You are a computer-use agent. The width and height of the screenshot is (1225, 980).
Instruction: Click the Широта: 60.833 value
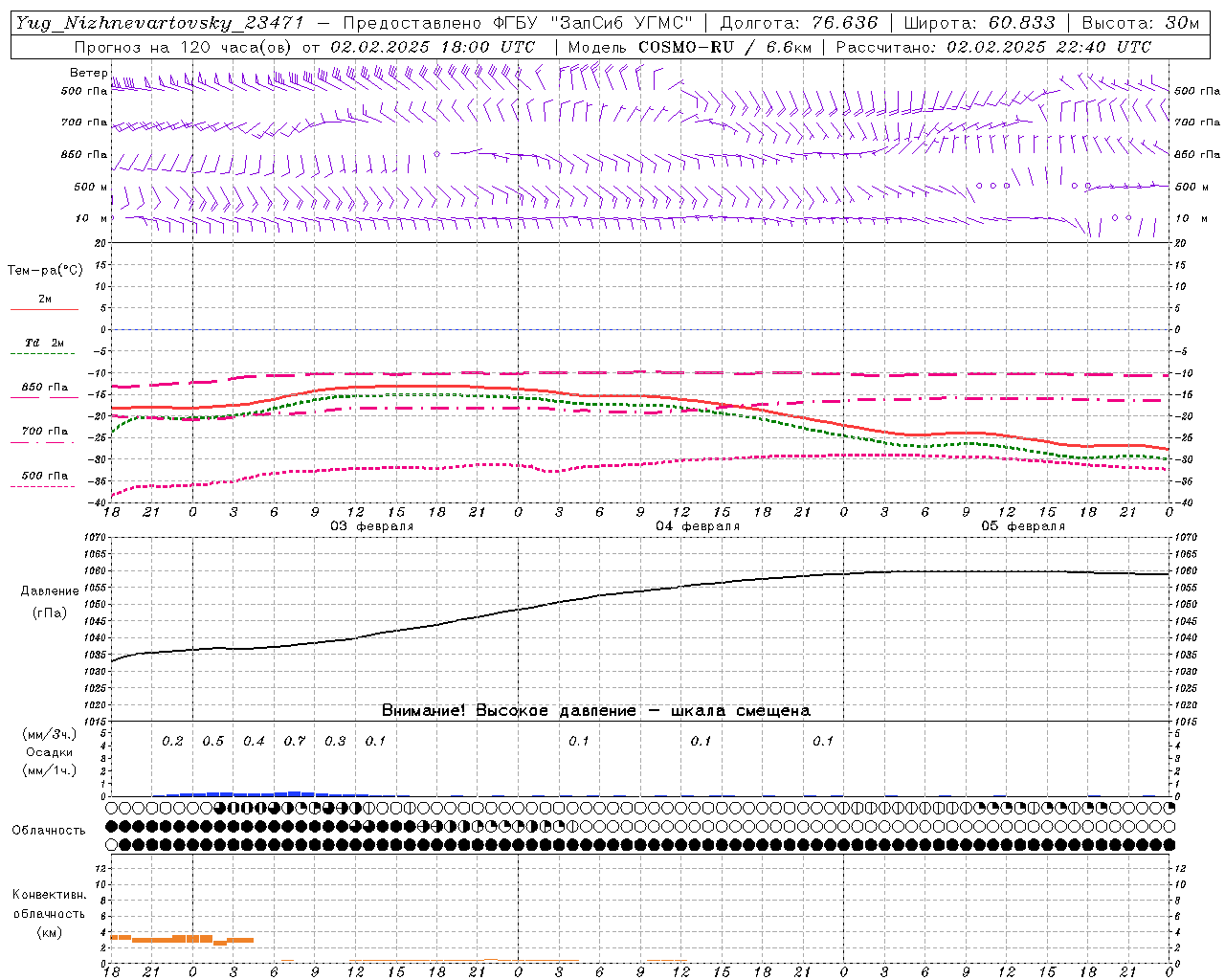(x=980, y=24)
